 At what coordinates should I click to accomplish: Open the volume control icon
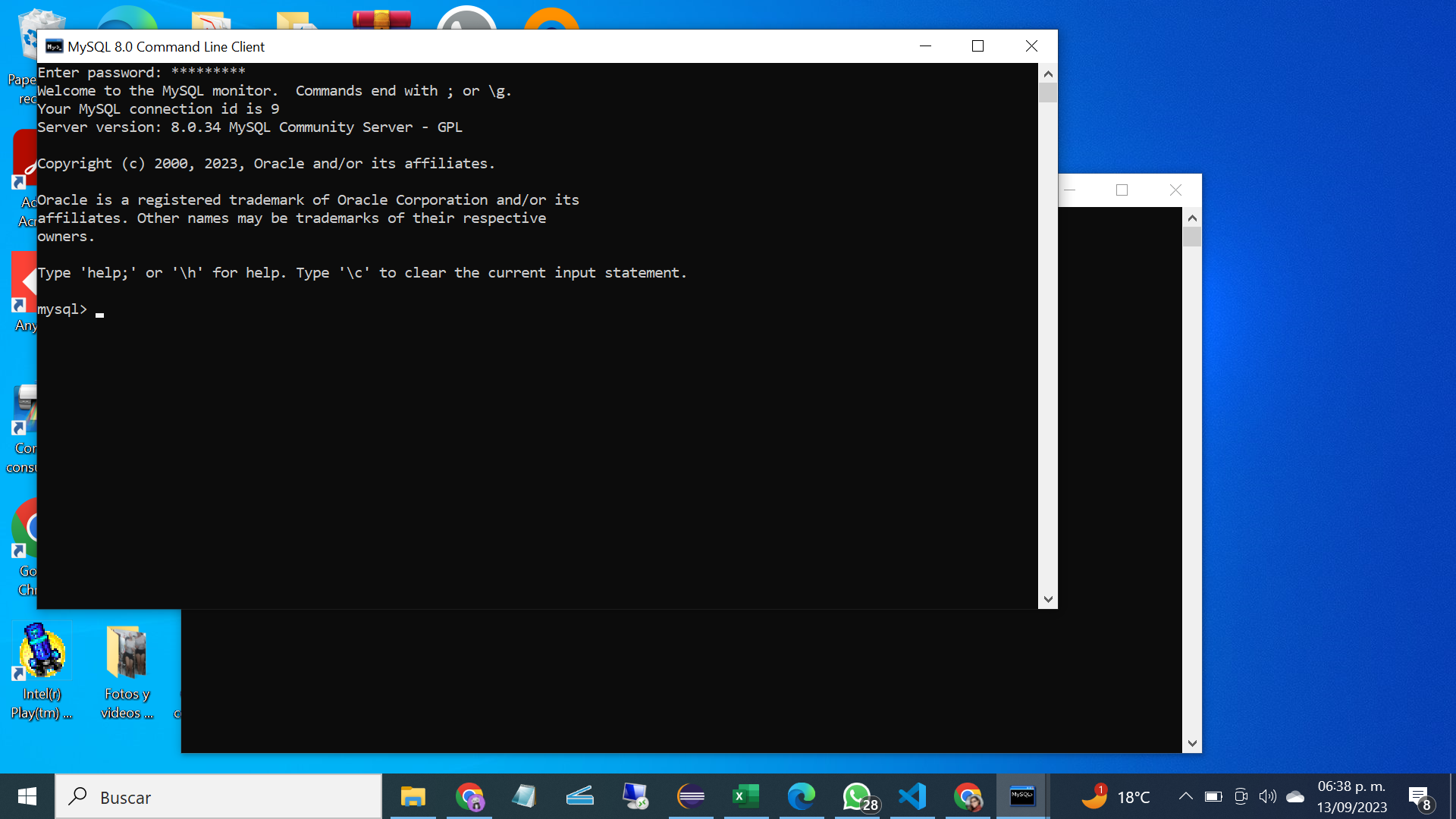tap(1267, 796)
